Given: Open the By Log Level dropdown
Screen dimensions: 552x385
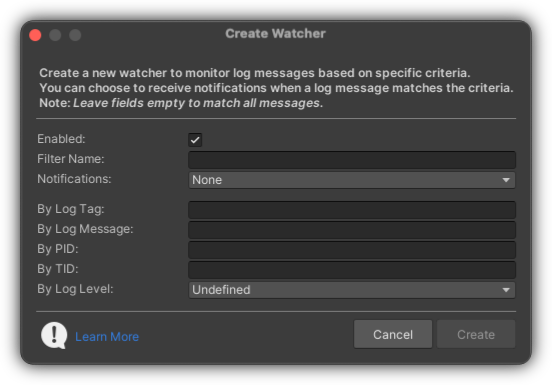Looking at the screenshot, I should 352,290.
